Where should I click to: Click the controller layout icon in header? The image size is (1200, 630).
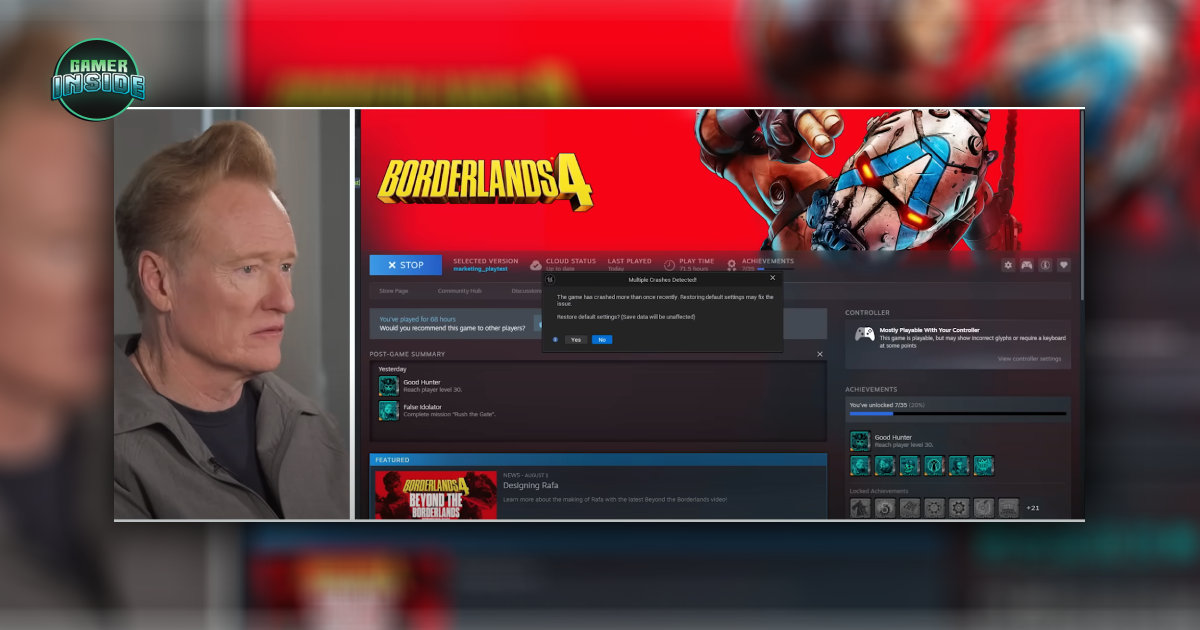pyautogui.click(x=1026, y=265)
